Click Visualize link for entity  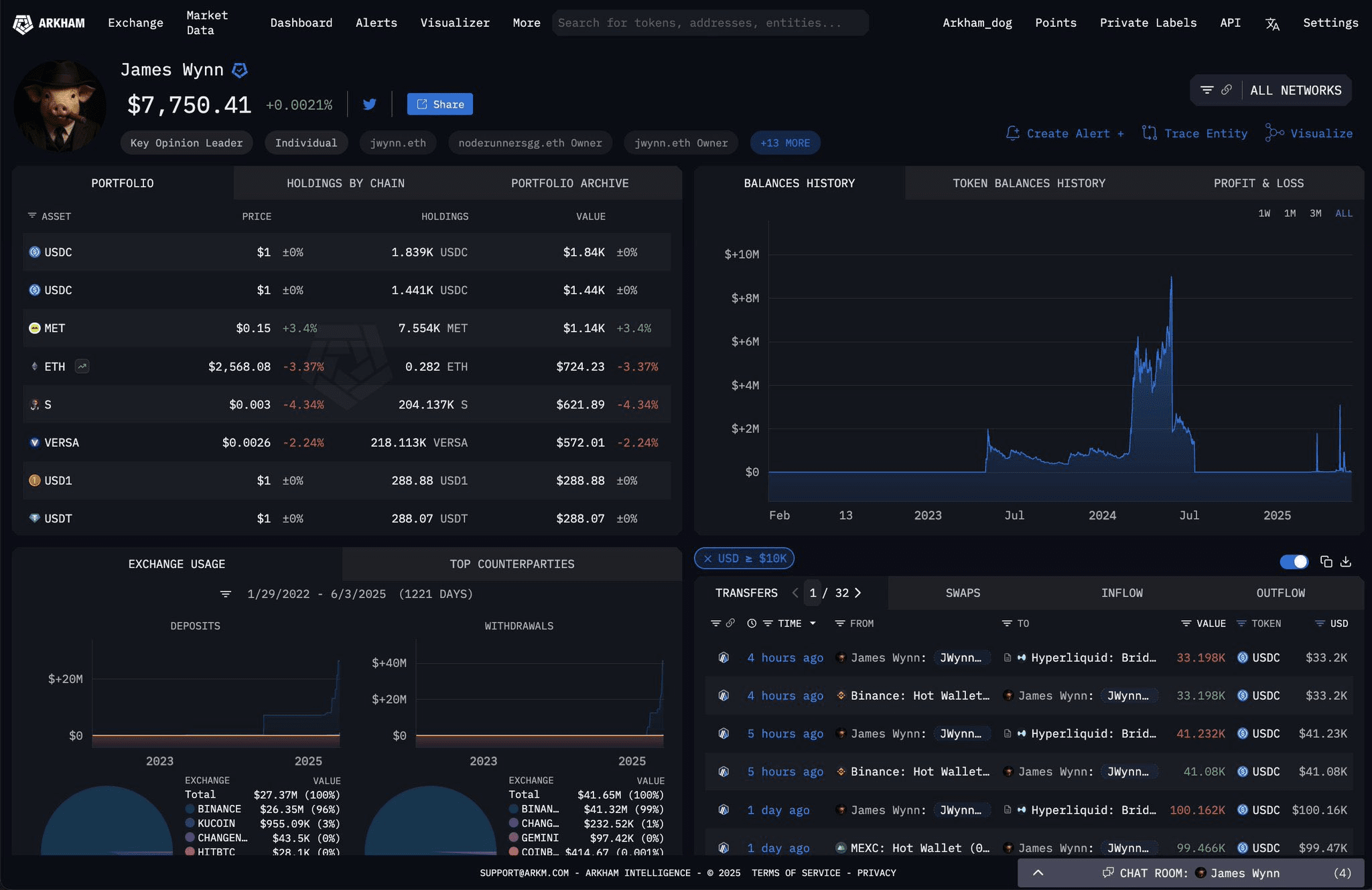pyautogui.click(x=1309, y=133)
